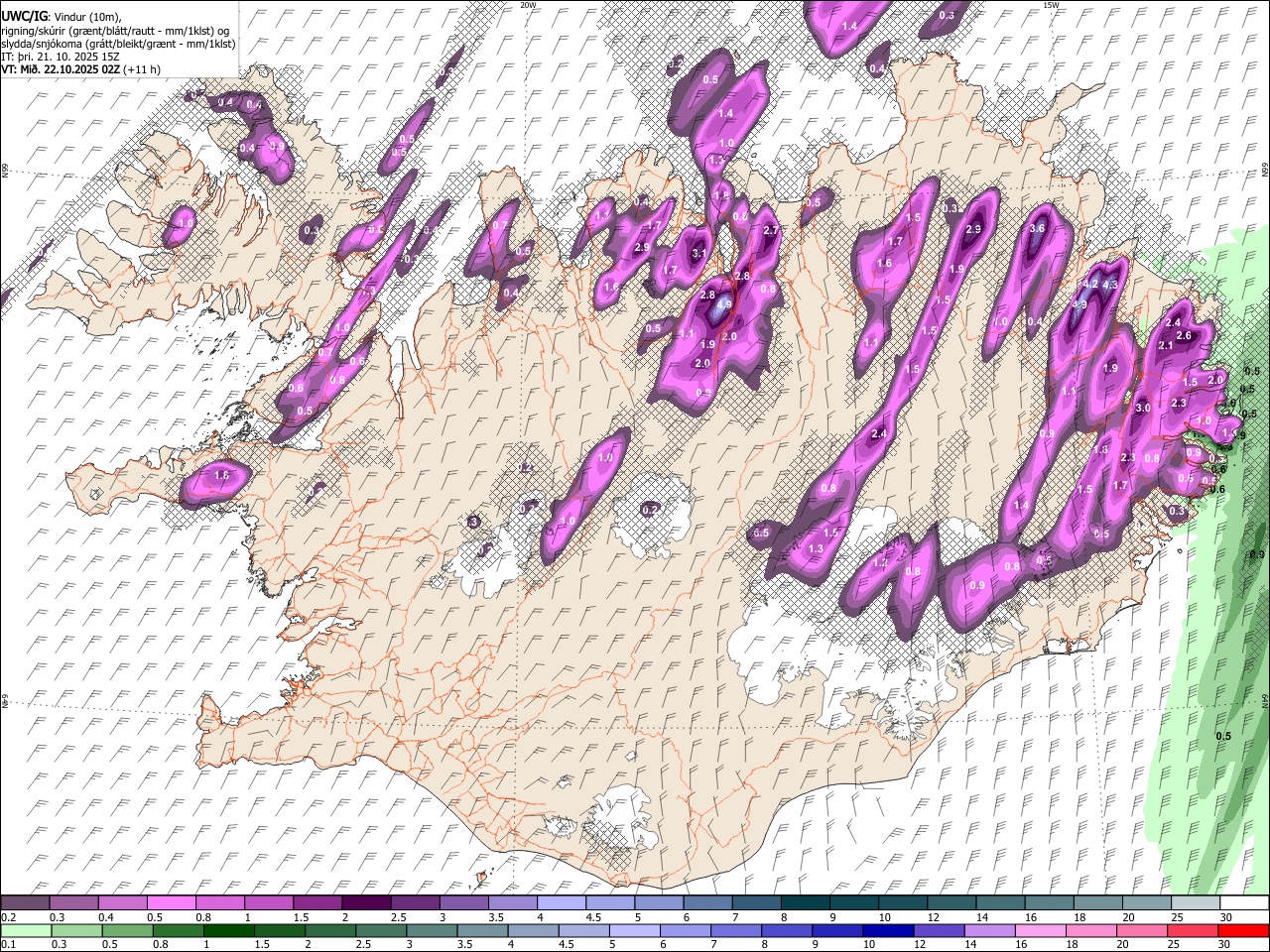The image size is (1270, 952).
Task: Select darkest green swatch in bottom legend
Action: pos(228,931)
